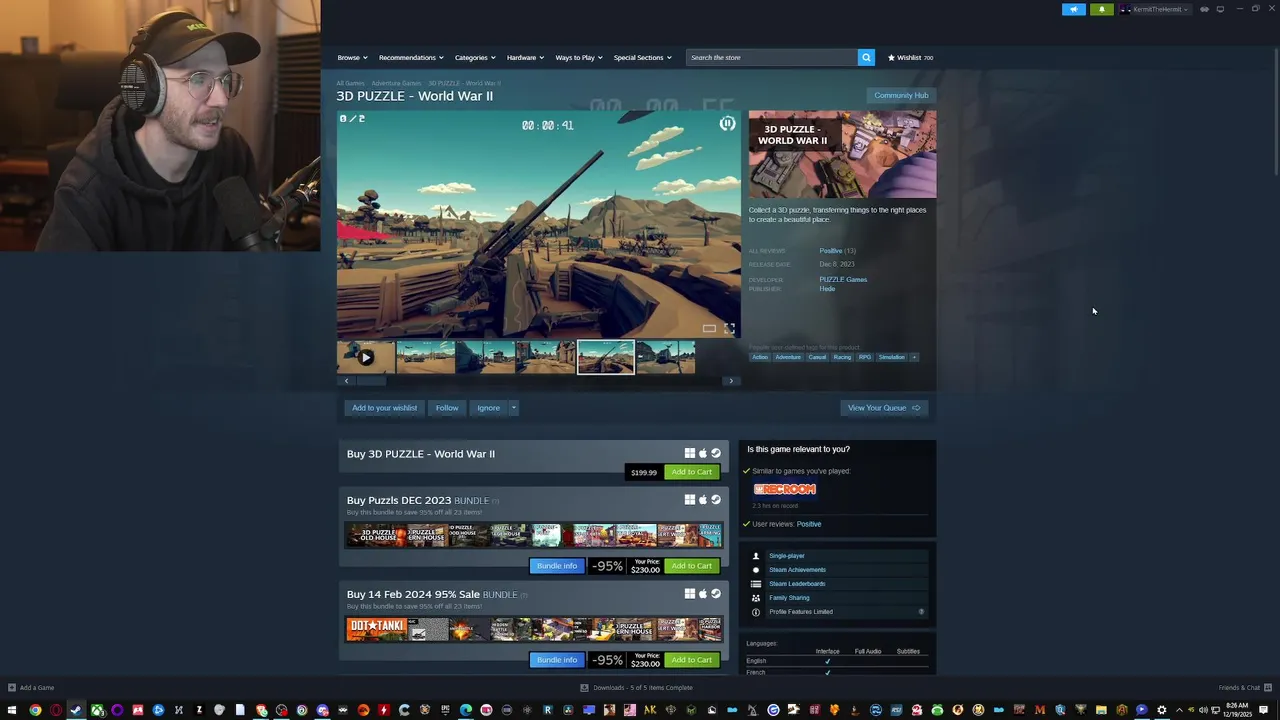1280x720 pixels.
Task: Click Apple icon on the Puzzls DEC 2023 bundle row
Action: (x=702, y=500)
